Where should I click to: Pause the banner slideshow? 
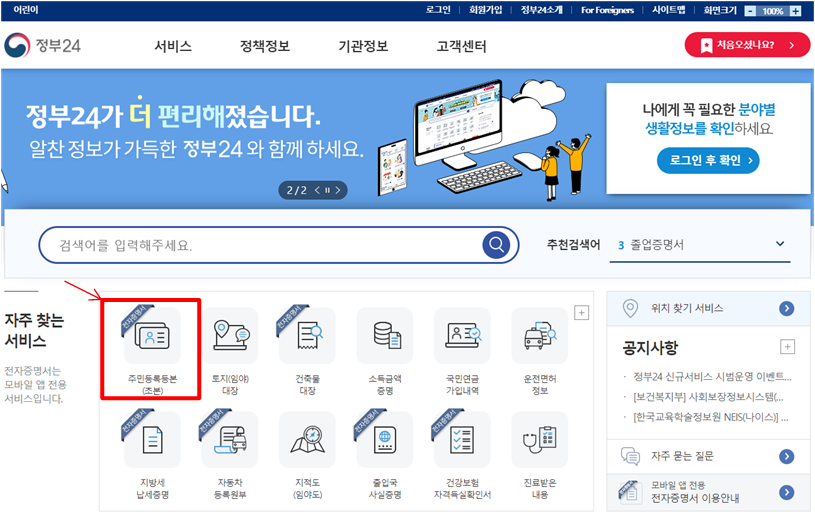click(327, 190)
